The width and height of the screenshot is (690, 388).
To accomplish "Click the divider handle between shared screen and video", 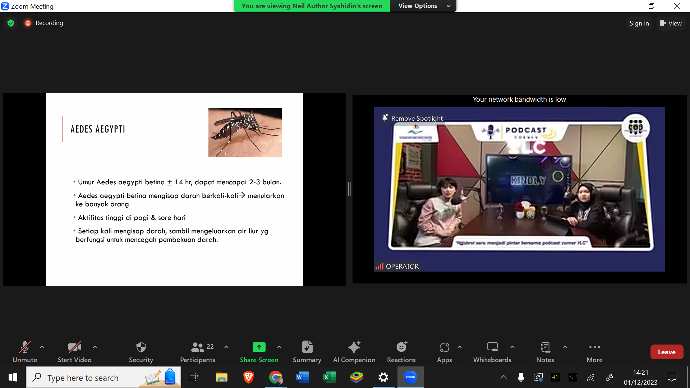I will (x=349, y=189).
